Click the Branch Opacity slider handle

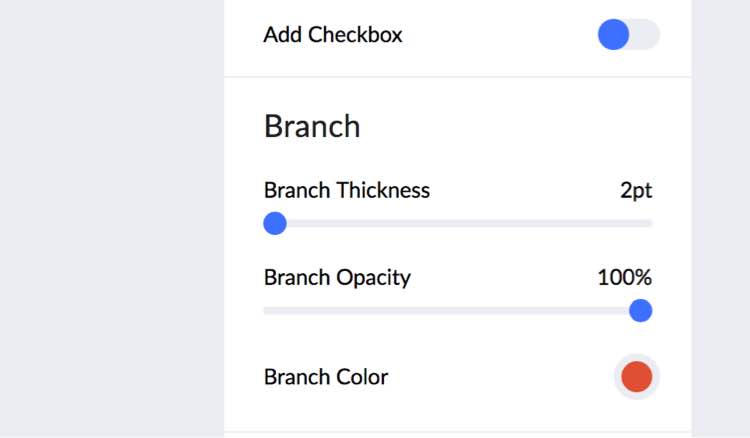(x=640, y=310)
